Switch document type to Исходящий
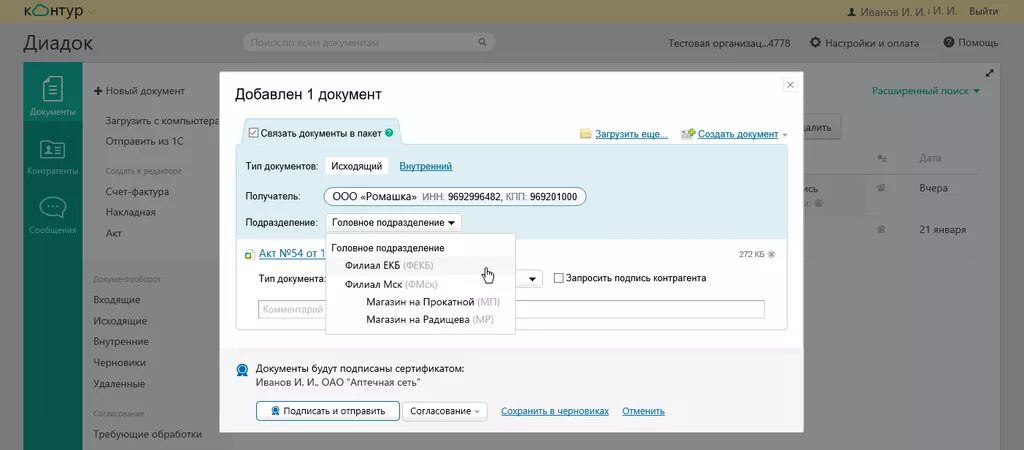The width and height of the screenshot is (1024, 450). point(356,167)
